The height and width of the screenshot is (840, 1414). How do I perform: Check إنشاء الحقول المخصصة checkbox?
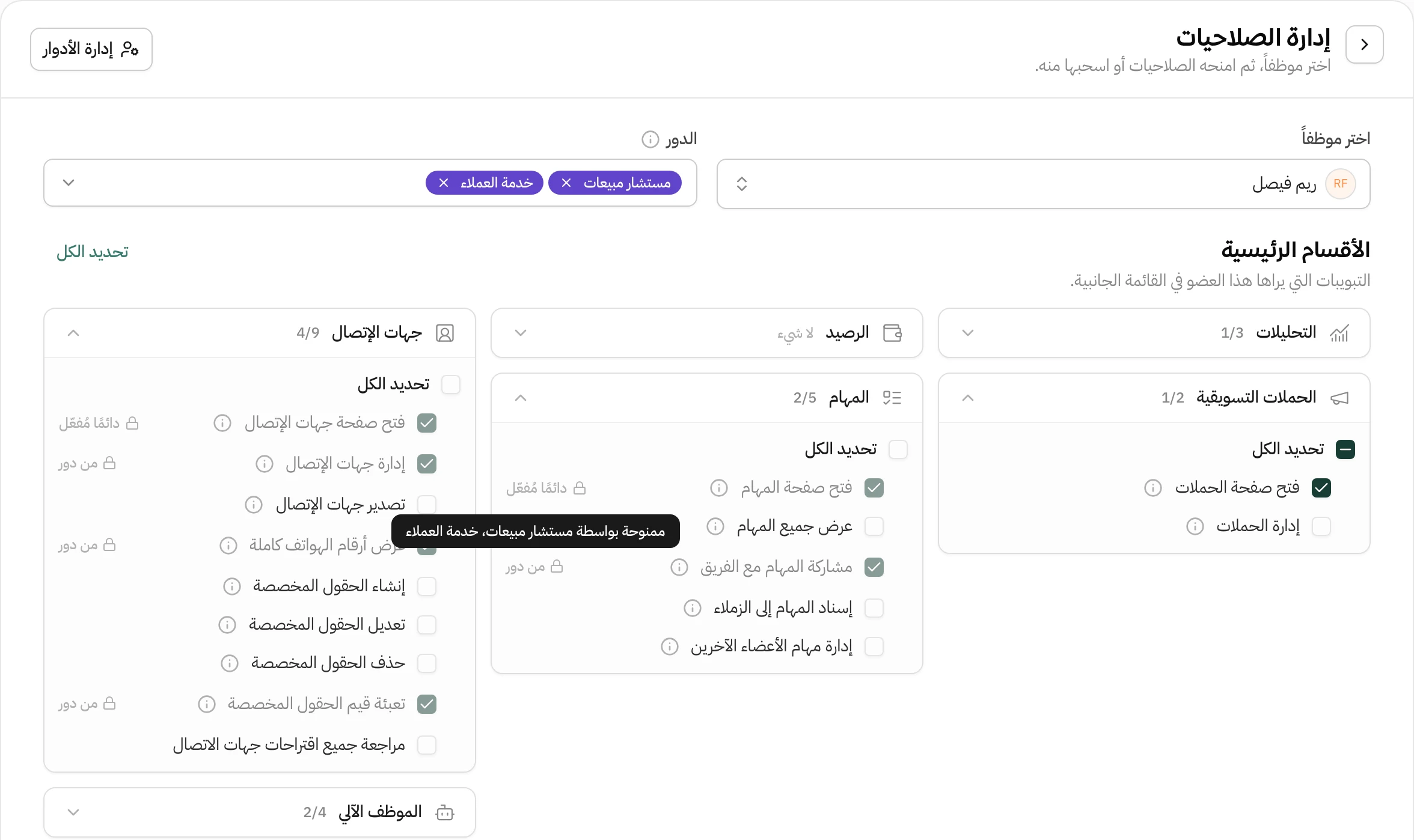tap(427, 586)
